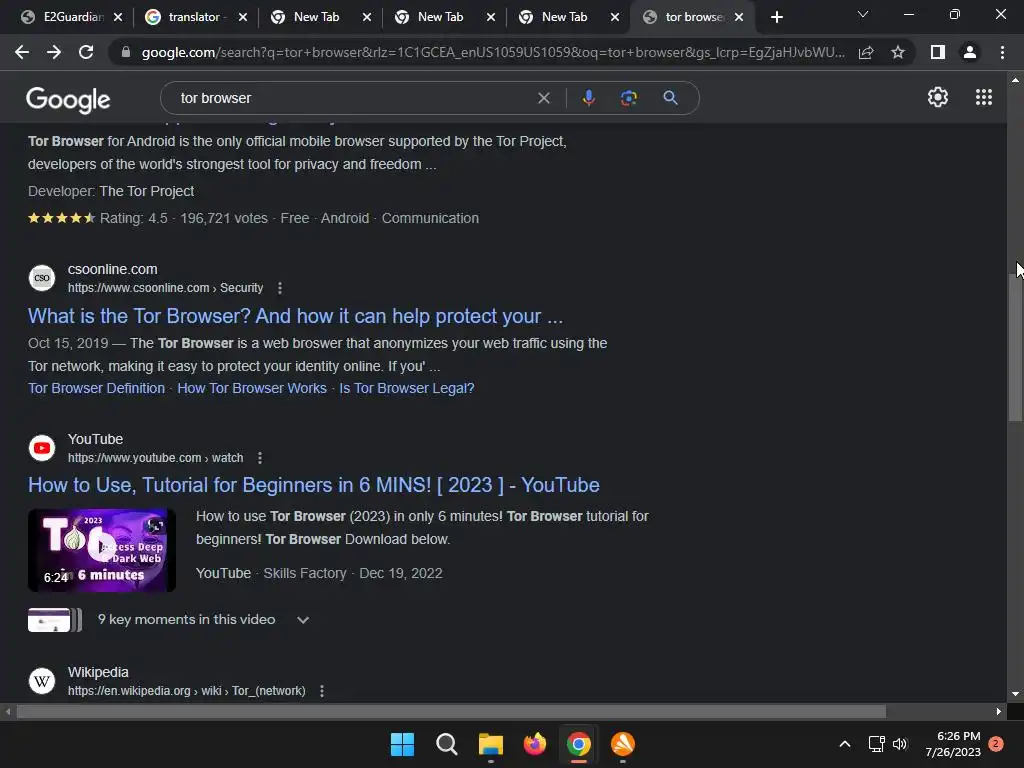Open 'What is the Tor Browser?' result
The height and width of the screenshot is (768, 1024).
[x=295, y=316]
